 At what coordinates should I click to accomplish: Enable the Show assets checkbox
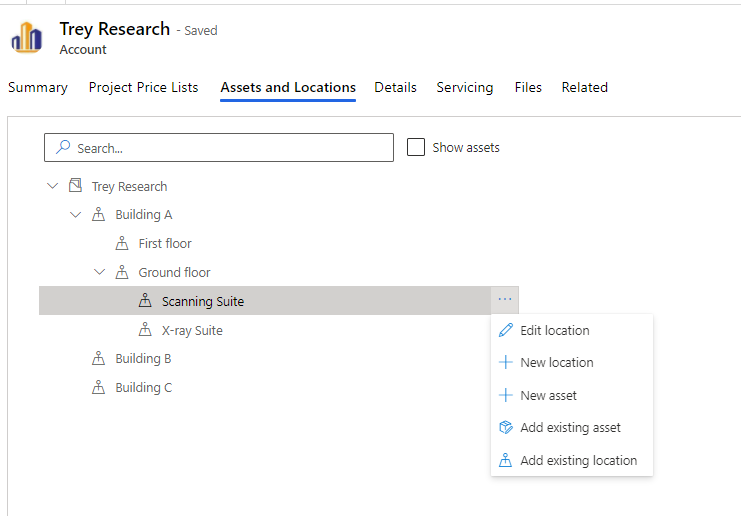(416, 147)
